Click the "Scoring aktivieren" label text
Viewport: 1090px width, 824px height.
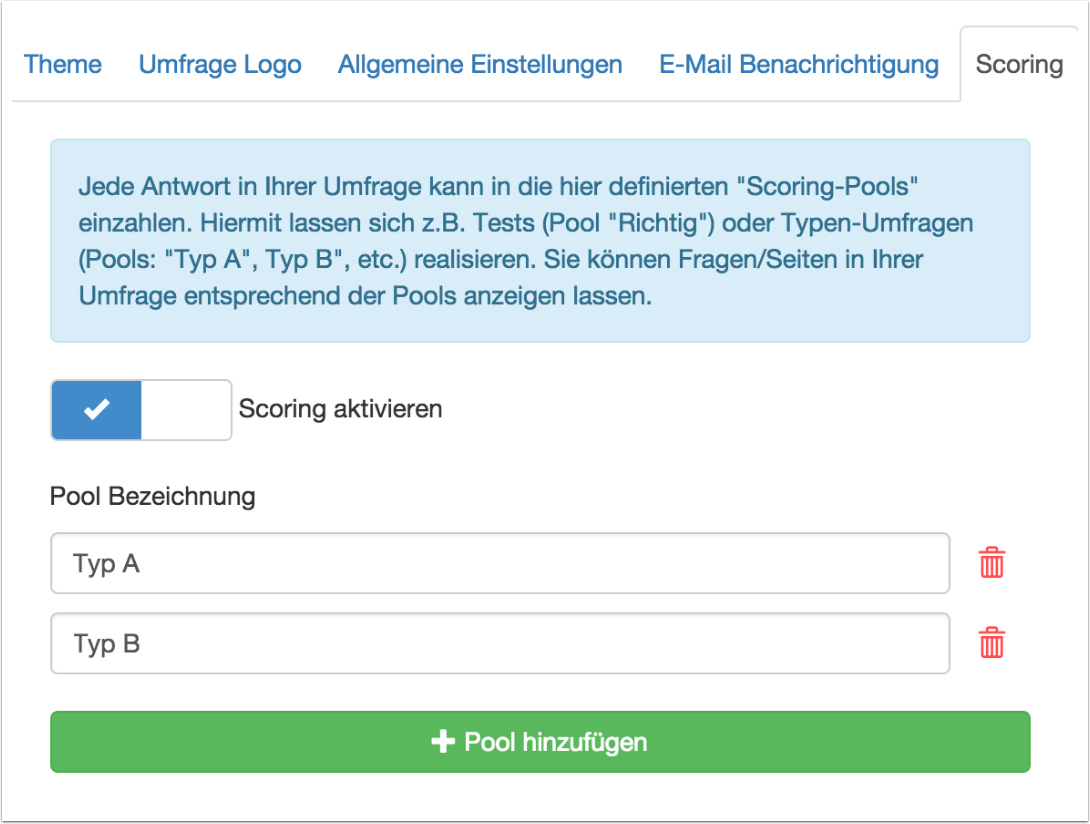pos(340,409)
